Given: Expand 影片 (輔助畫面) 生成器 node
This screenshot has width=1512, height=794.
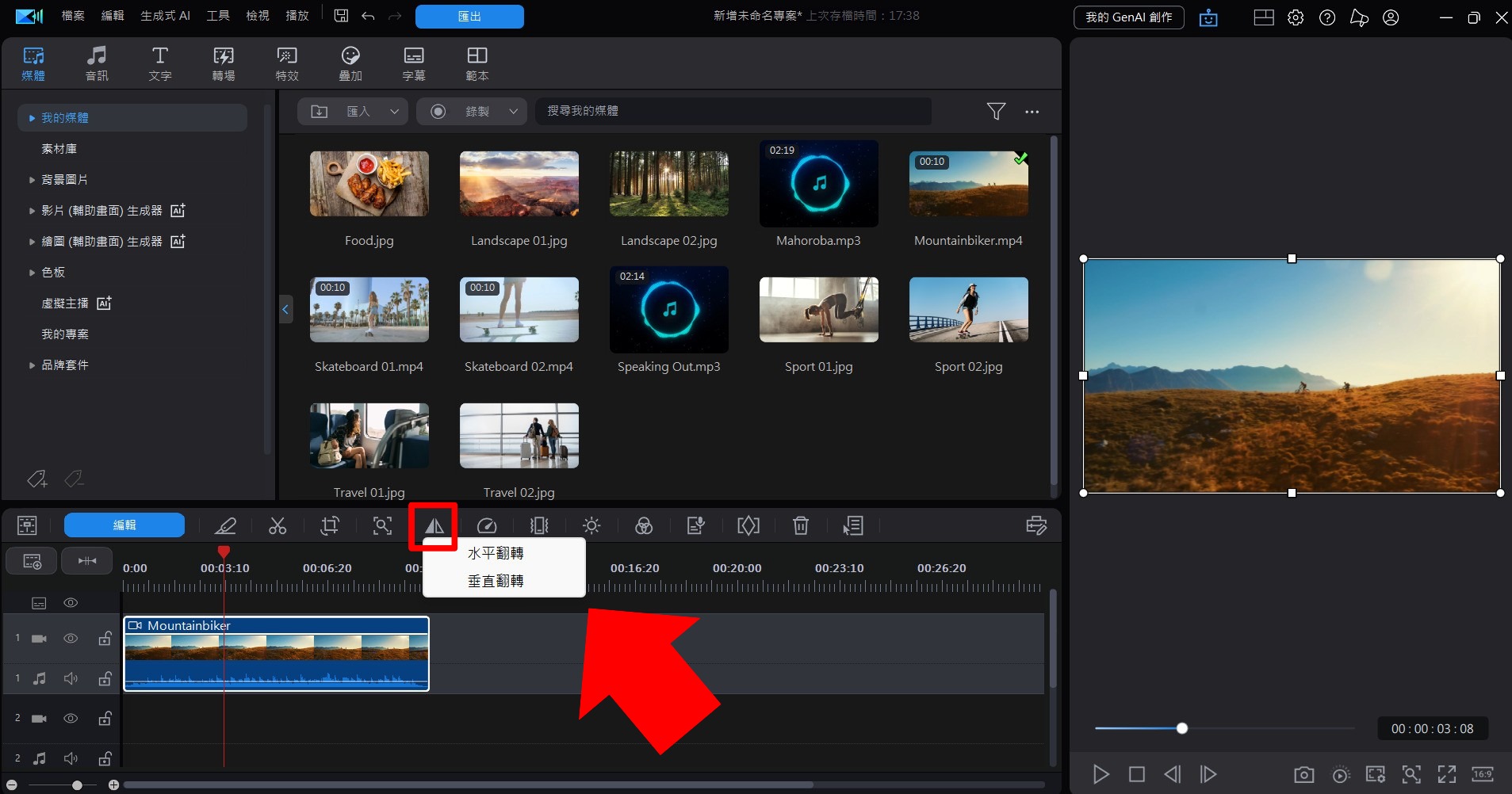Looking at the screenshot, I should pos(32,211).
